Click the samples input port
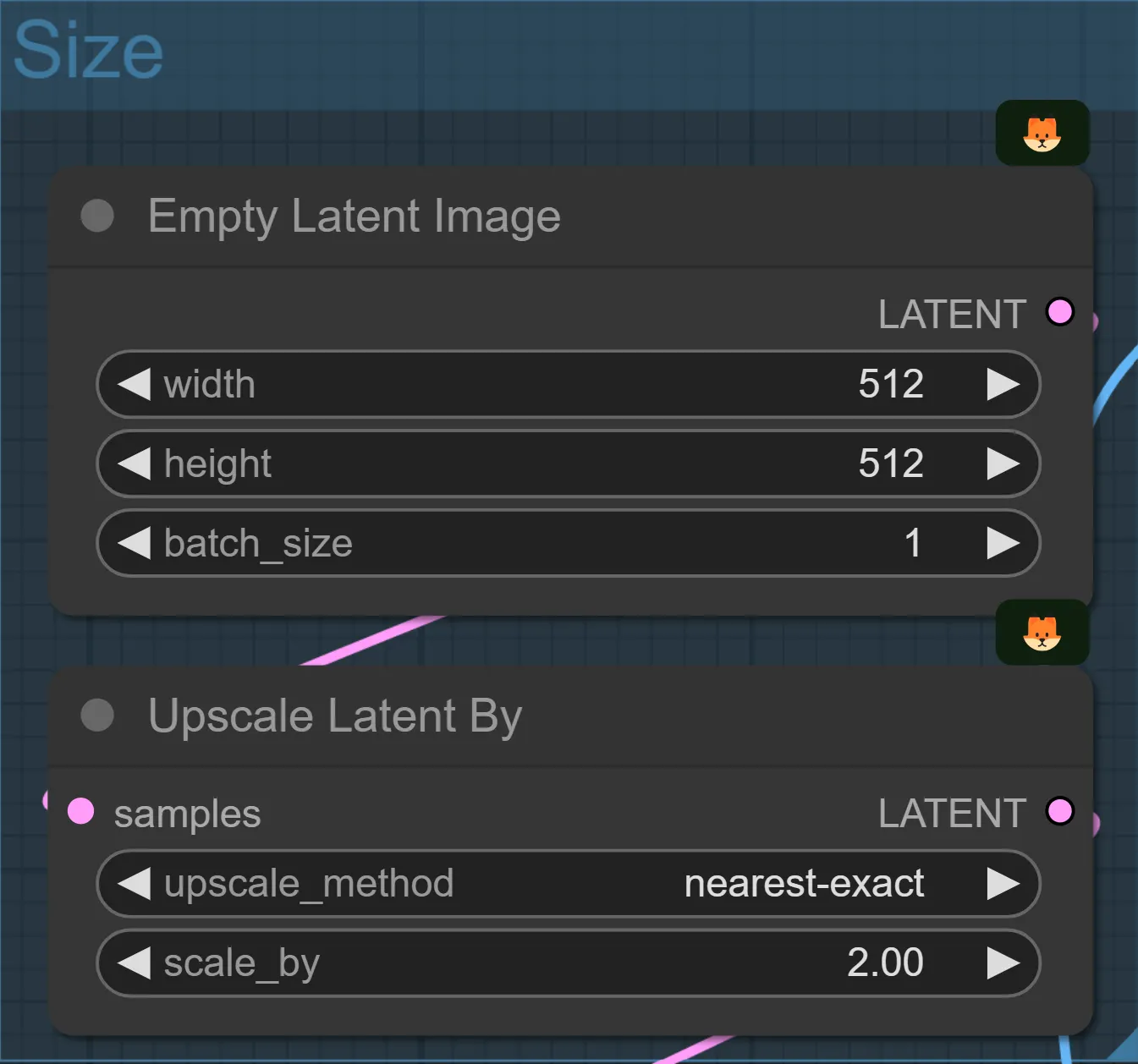 (x=81, y=811)
